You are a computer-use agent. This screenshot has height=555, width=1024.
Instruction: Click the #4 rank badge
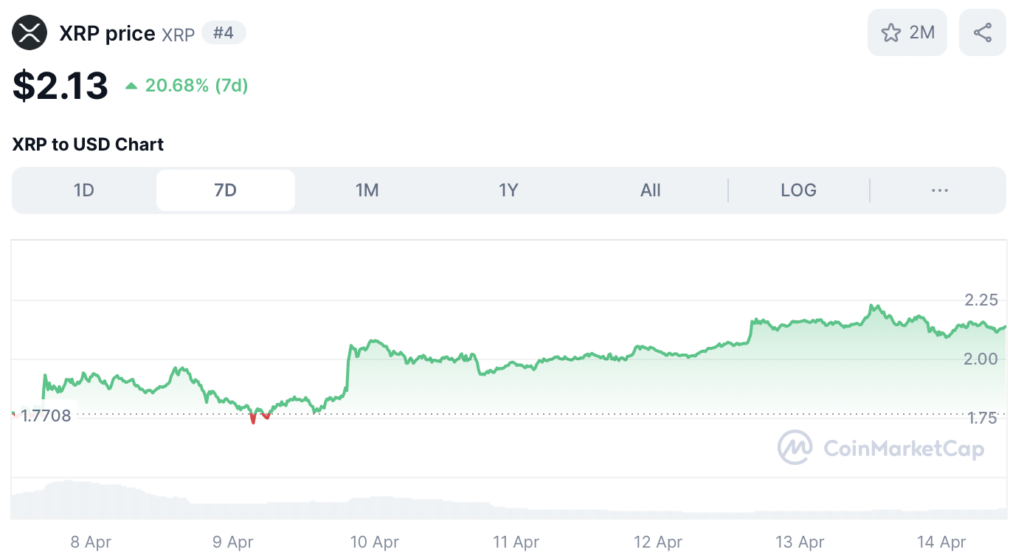(x=223, y=33)
